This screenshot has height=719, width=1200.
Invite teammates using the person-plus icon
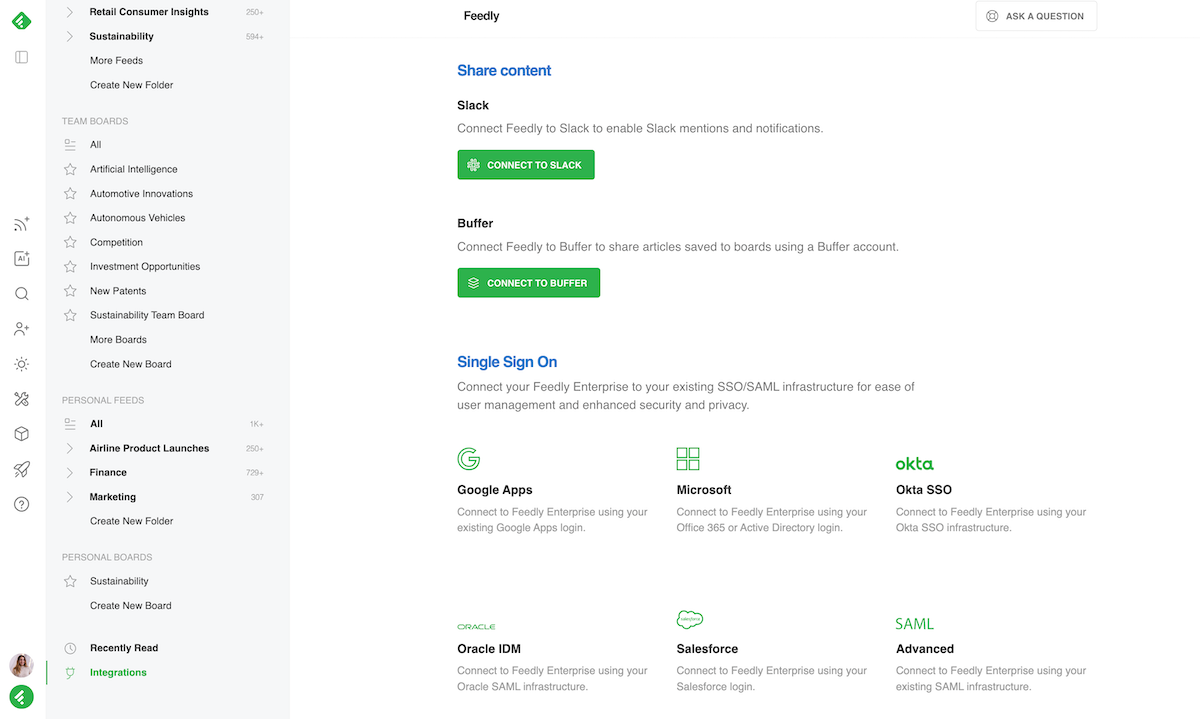click(x=21, y=328)
